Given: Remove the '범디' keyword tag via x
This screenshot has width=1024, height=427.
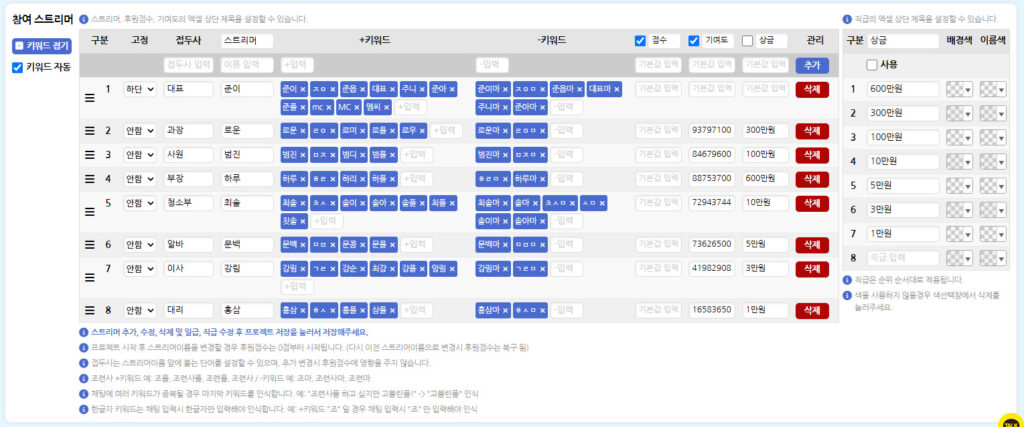Looking at the screenshot, I should pyautogui.click(x=362, y=155).
